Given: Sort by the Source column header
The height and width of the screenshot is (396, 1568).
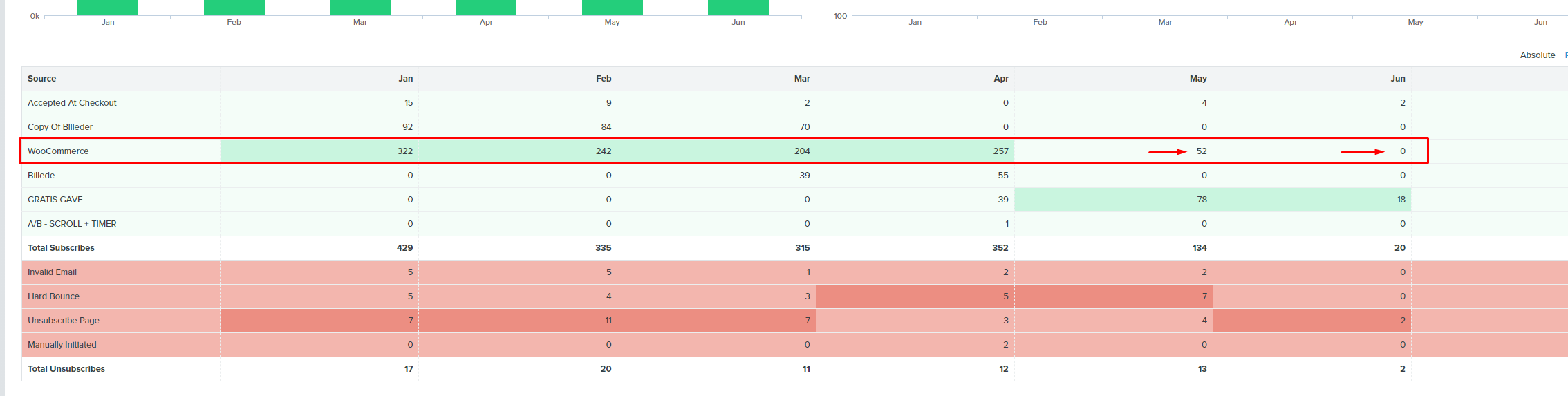Looking at the screenshot, I should point(41,79).
